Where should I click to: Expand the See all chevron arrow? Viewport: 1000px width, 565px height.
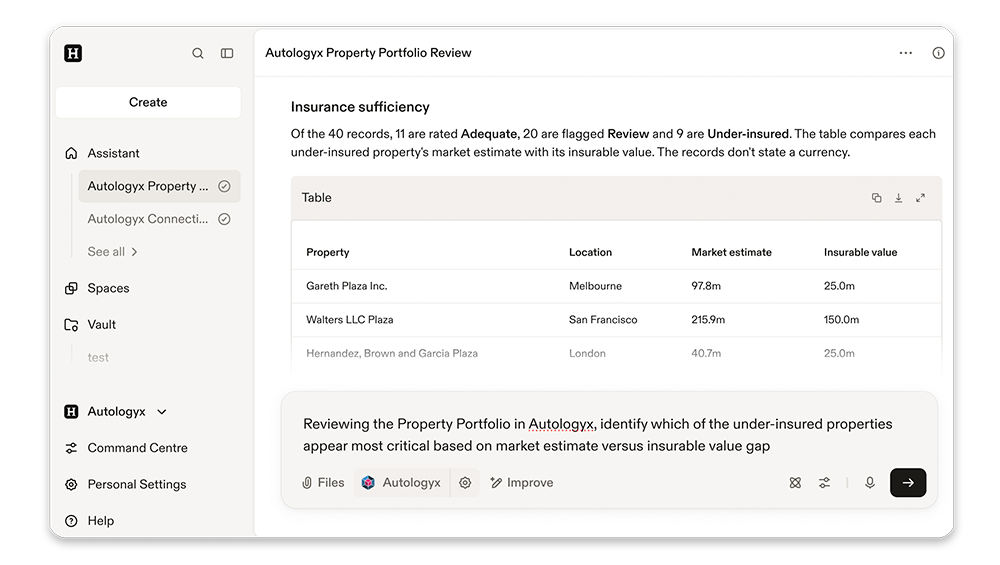click(x=134, y=252)
